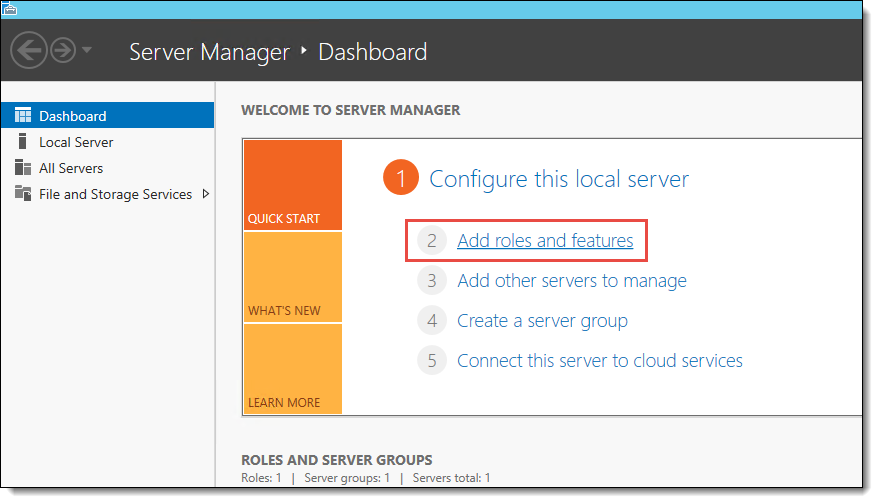Click the back navigation arrow button
The width and height of the screenshot is (878, 503).
[28, 51]
